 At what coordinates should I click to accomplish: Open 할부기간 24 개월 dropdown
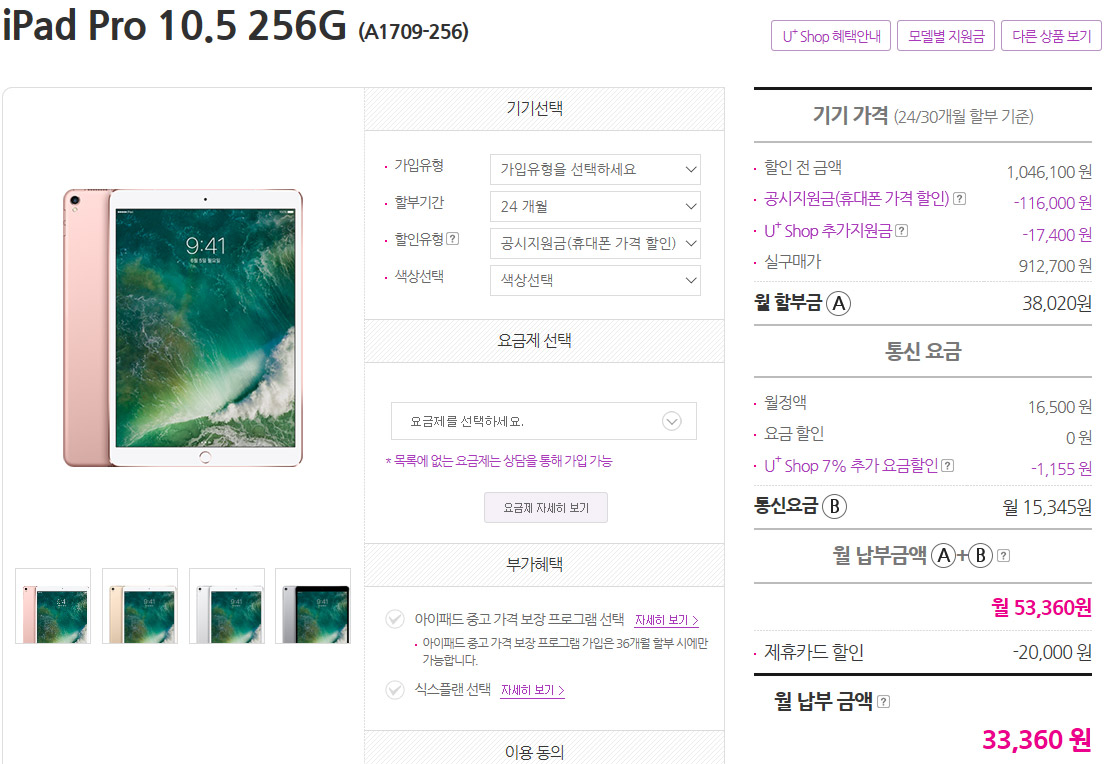(595, 207)
